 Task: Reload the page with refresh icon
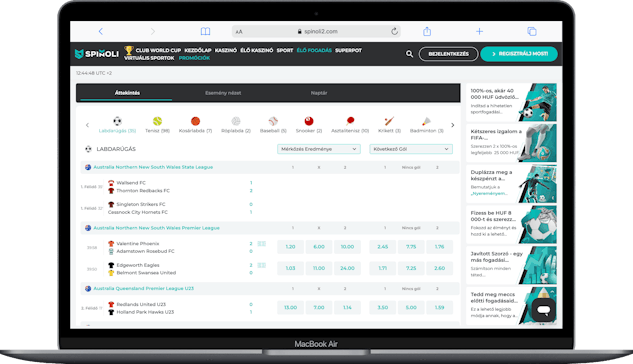tap(394, 31)
